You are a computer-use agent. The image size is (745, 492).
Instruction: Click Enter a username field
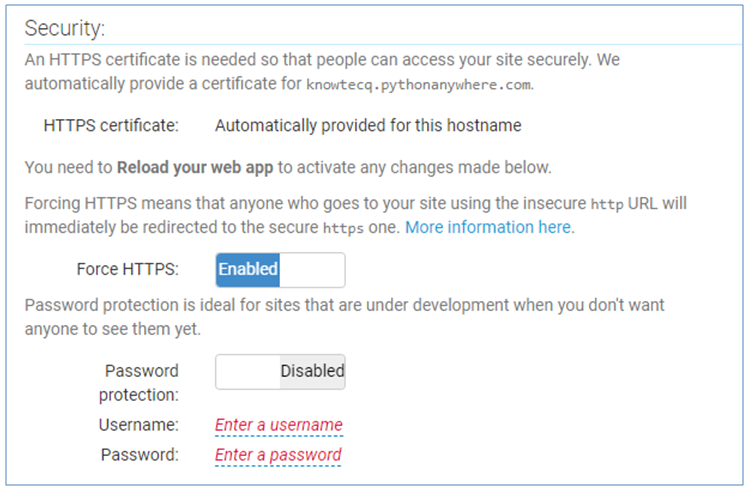pyautogui.click(x=278, y=425)
